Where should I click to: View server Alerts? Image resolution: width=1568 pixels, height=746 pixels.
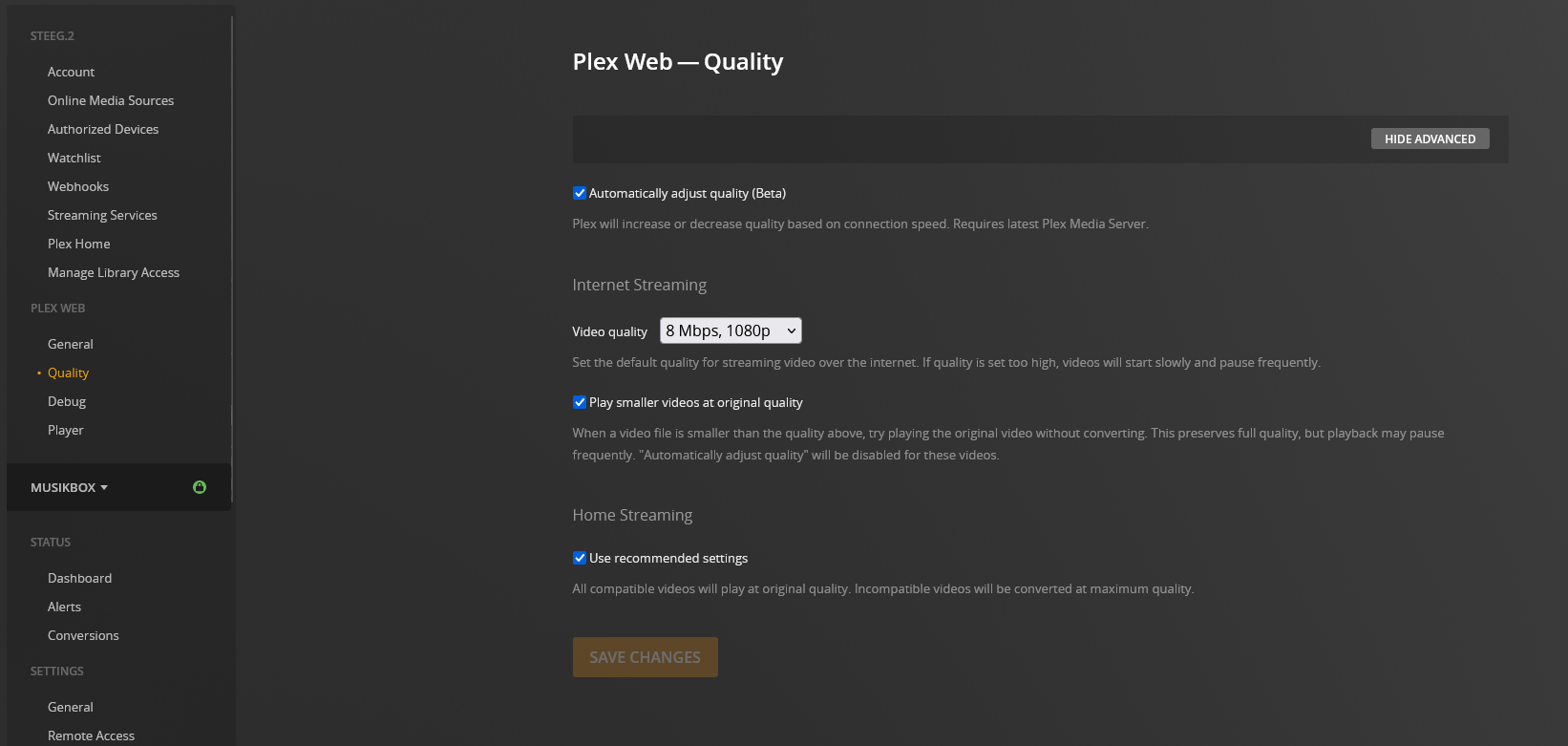point(65,607)
